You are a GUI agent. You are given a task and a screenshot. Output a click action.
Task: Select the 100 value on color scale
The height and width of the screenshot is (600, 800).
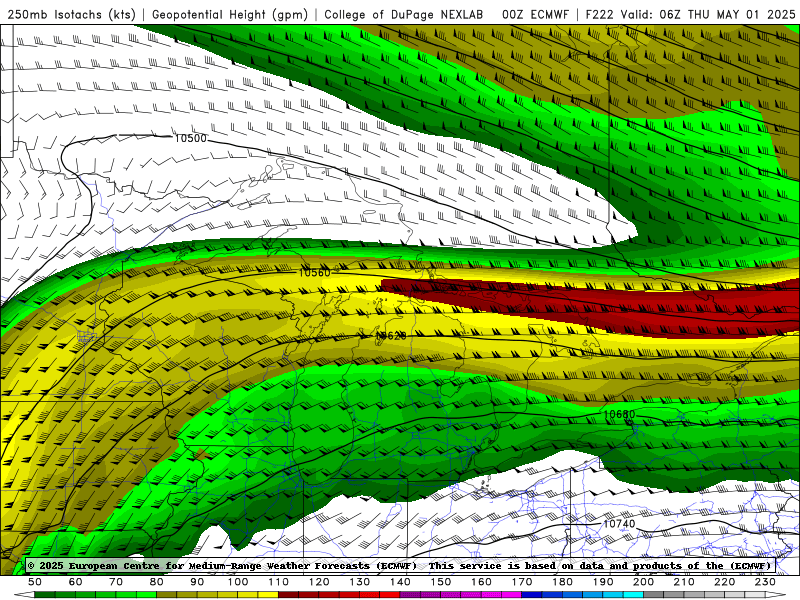click(238, 582)
